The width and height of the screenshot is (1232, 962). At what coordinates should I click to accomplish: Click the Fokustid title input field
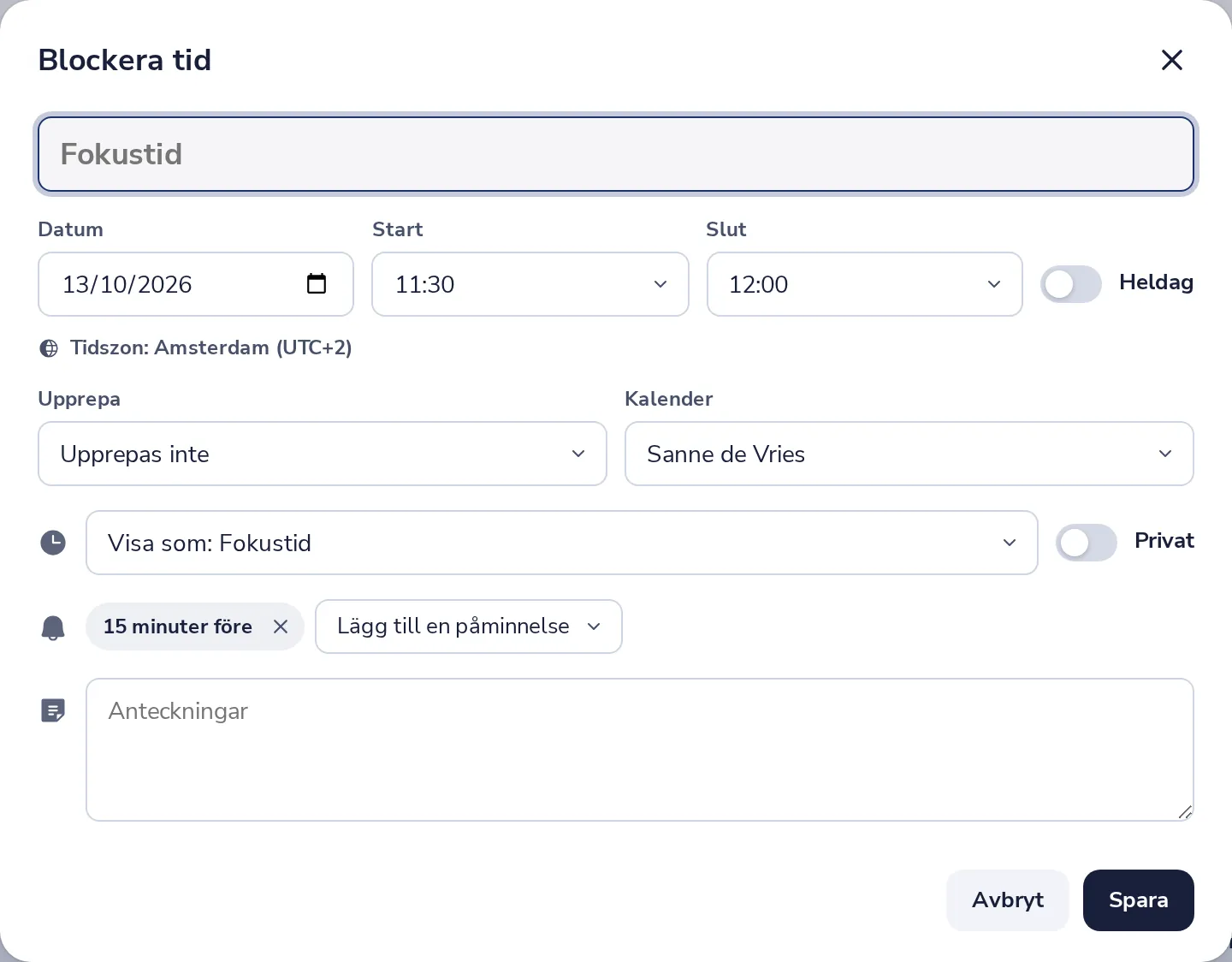(x=616, y=154)
